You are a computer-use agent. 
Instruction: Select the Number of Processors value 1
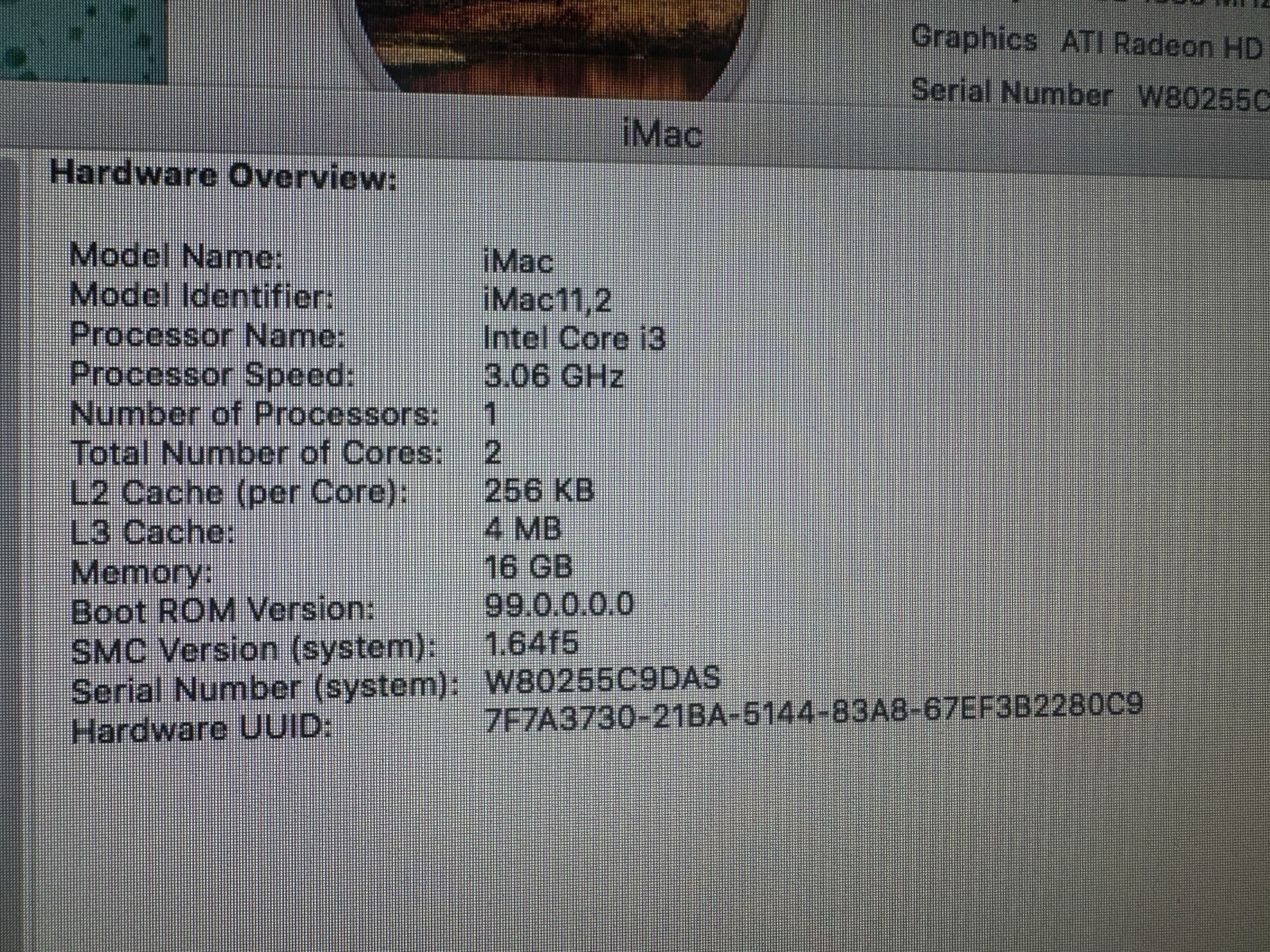tap(491, 413)
